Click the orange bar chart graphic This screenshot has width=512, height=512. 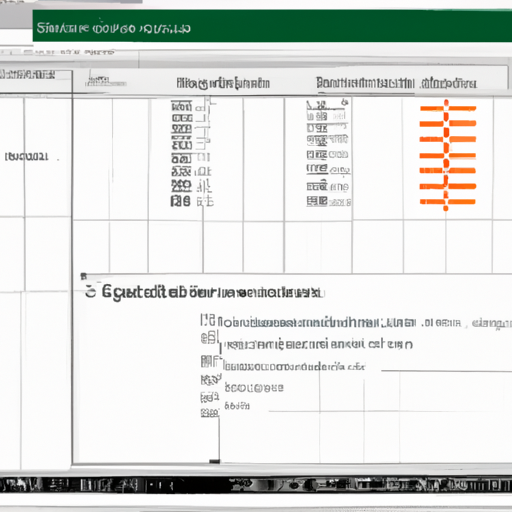(x=447, y=155)
